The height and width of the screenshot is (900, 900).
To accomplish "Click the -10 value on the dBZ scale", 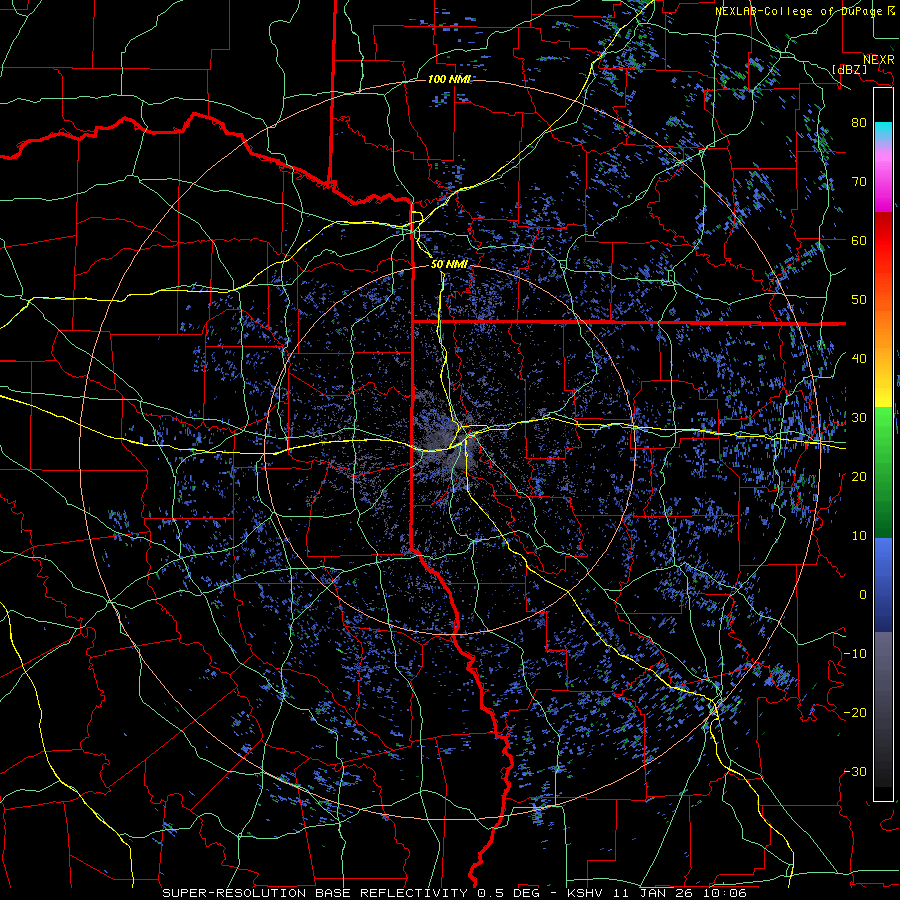I will click(855, 653).
